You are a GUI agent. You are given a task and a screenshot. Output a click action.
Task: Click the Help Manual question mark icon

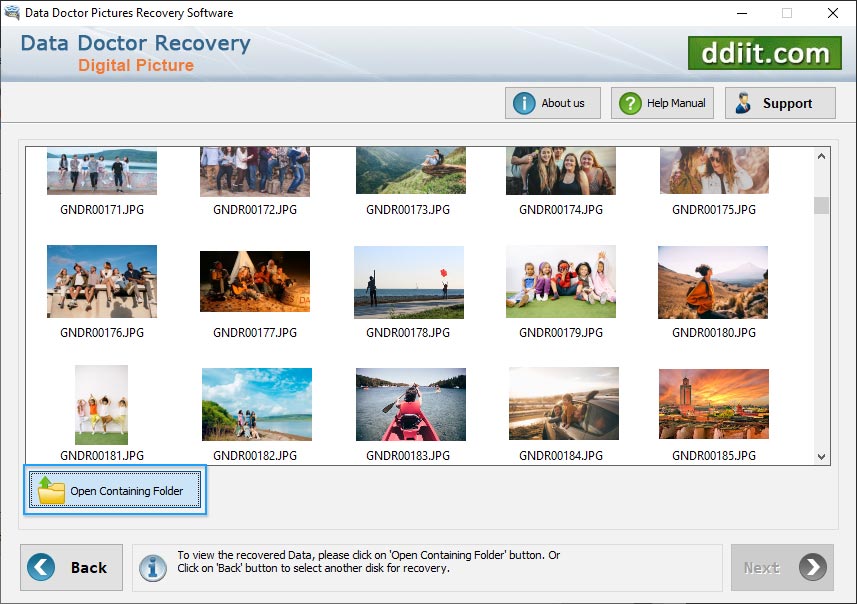click(x=630, y=103)
